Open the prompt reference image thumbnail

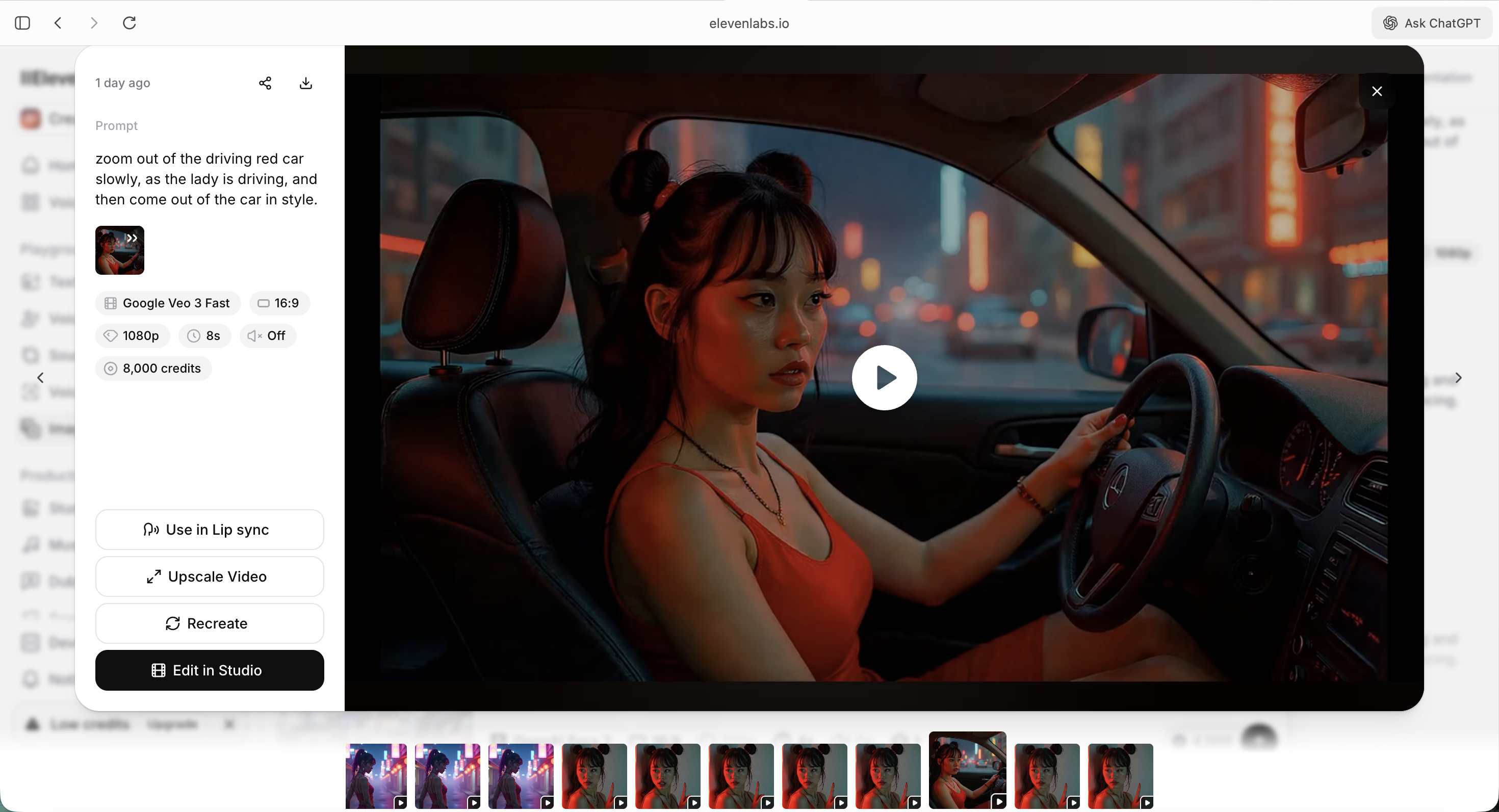click(120, 250)
